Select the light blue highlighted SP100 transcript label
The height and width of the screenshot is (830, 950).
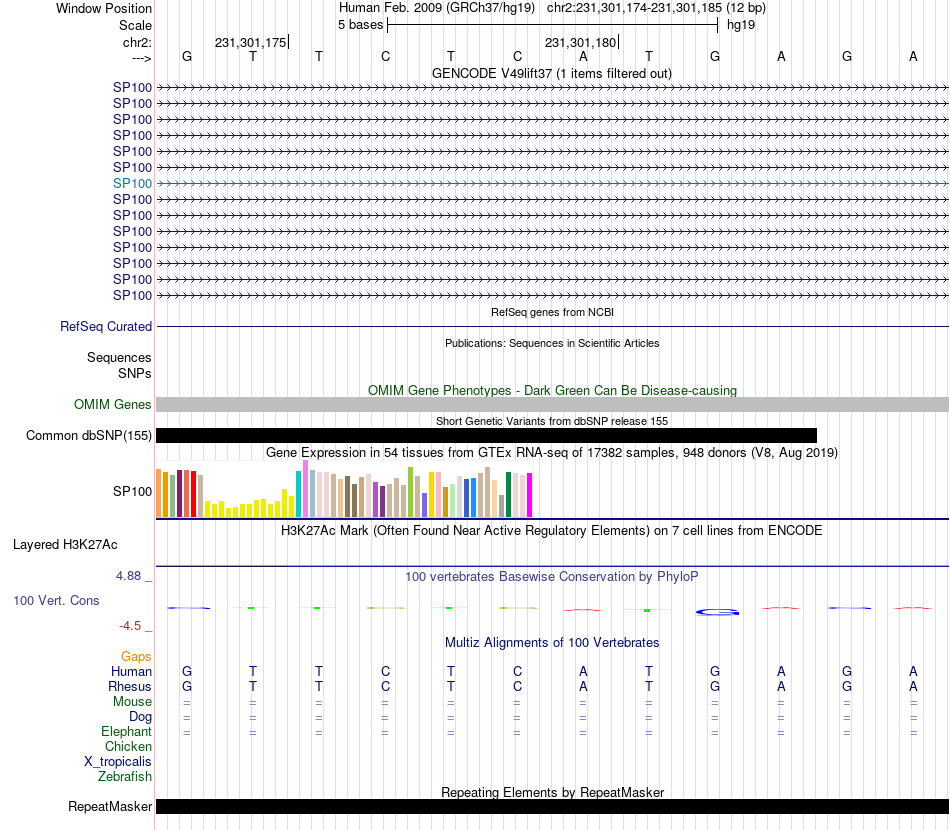point(132,183)
